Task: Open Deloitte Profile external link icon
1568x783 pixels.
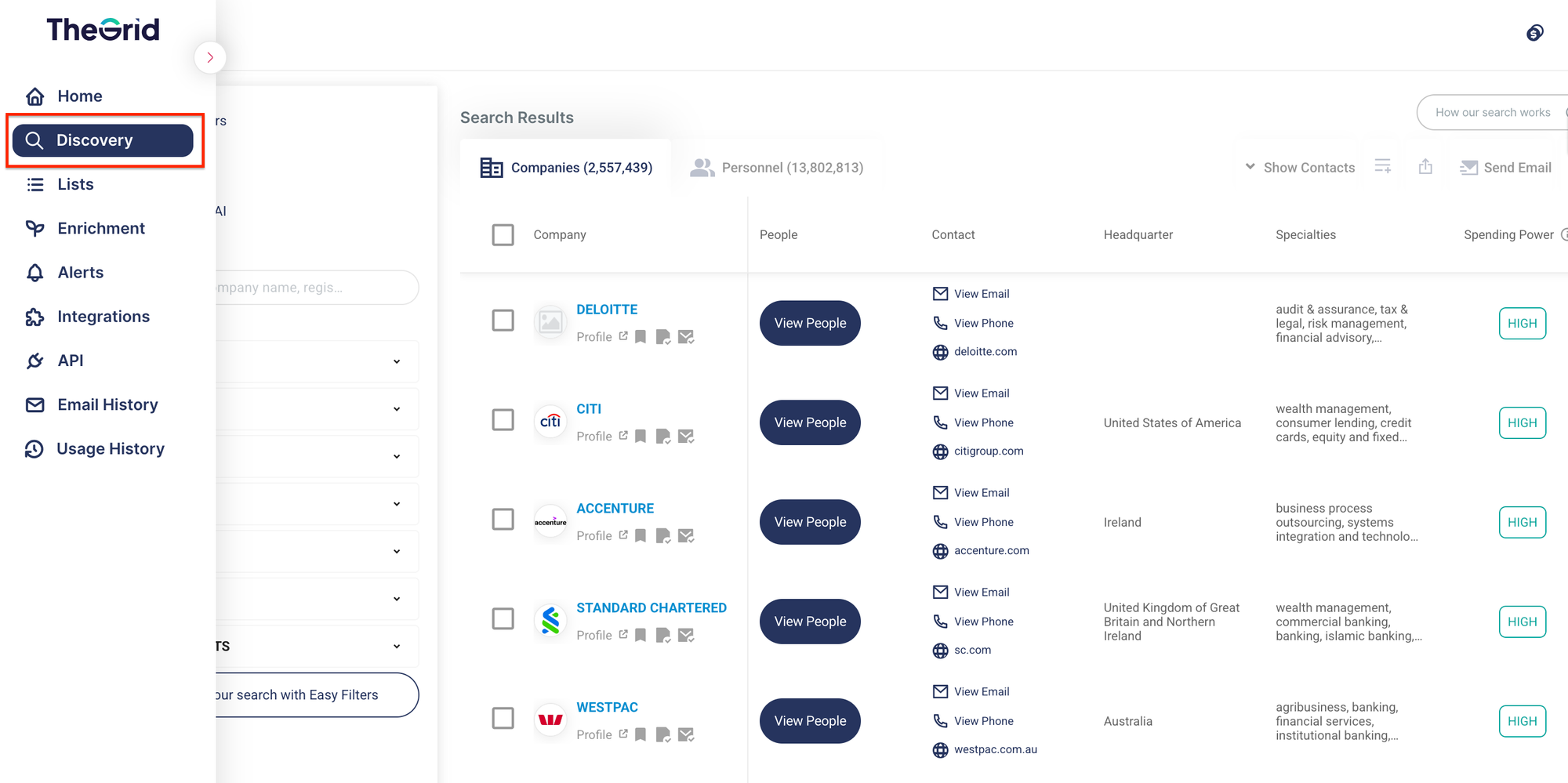Action: tap(623, 336)
